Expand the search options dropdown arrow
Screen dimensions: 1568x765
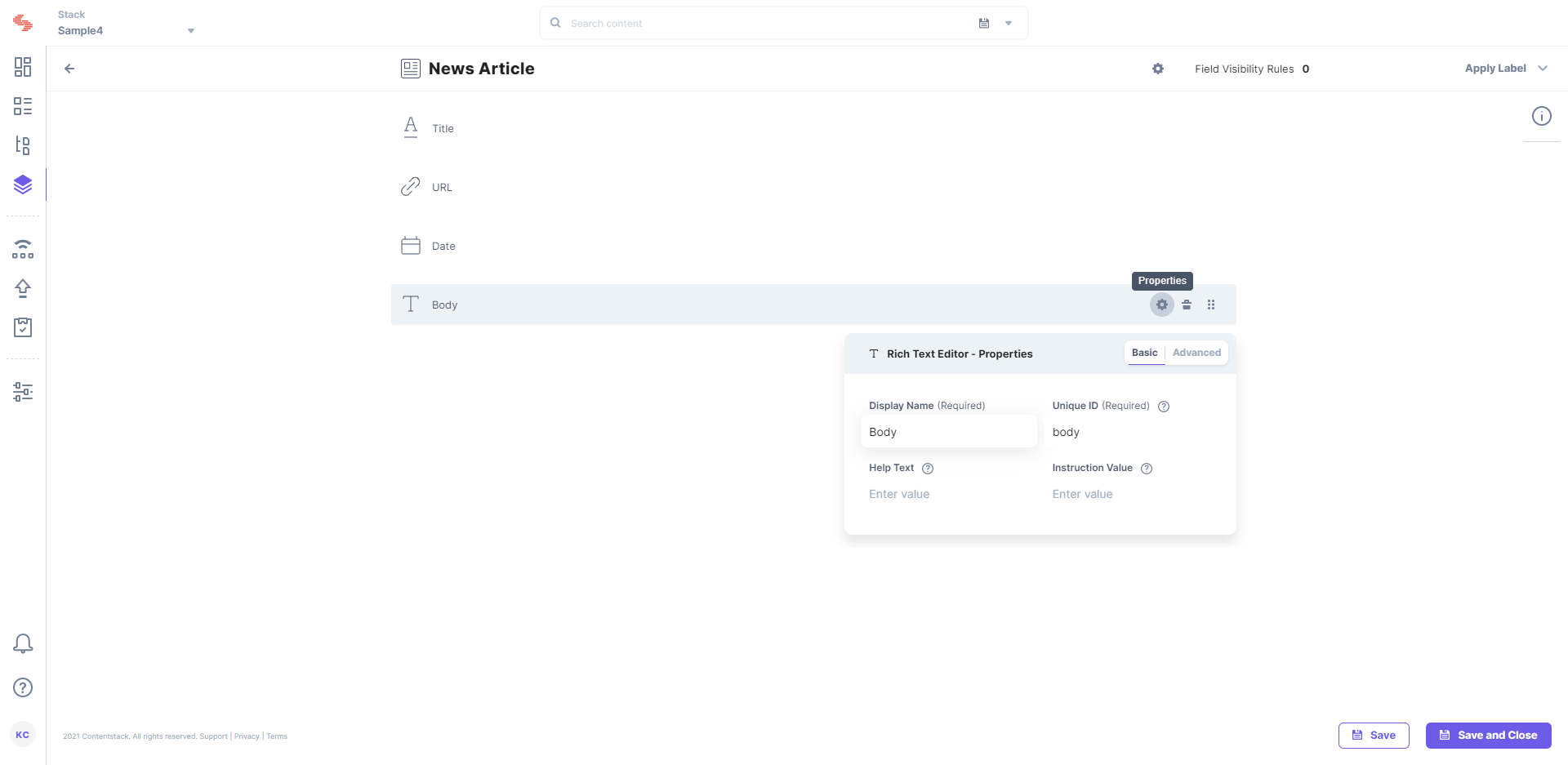(x=1009, y=23)
